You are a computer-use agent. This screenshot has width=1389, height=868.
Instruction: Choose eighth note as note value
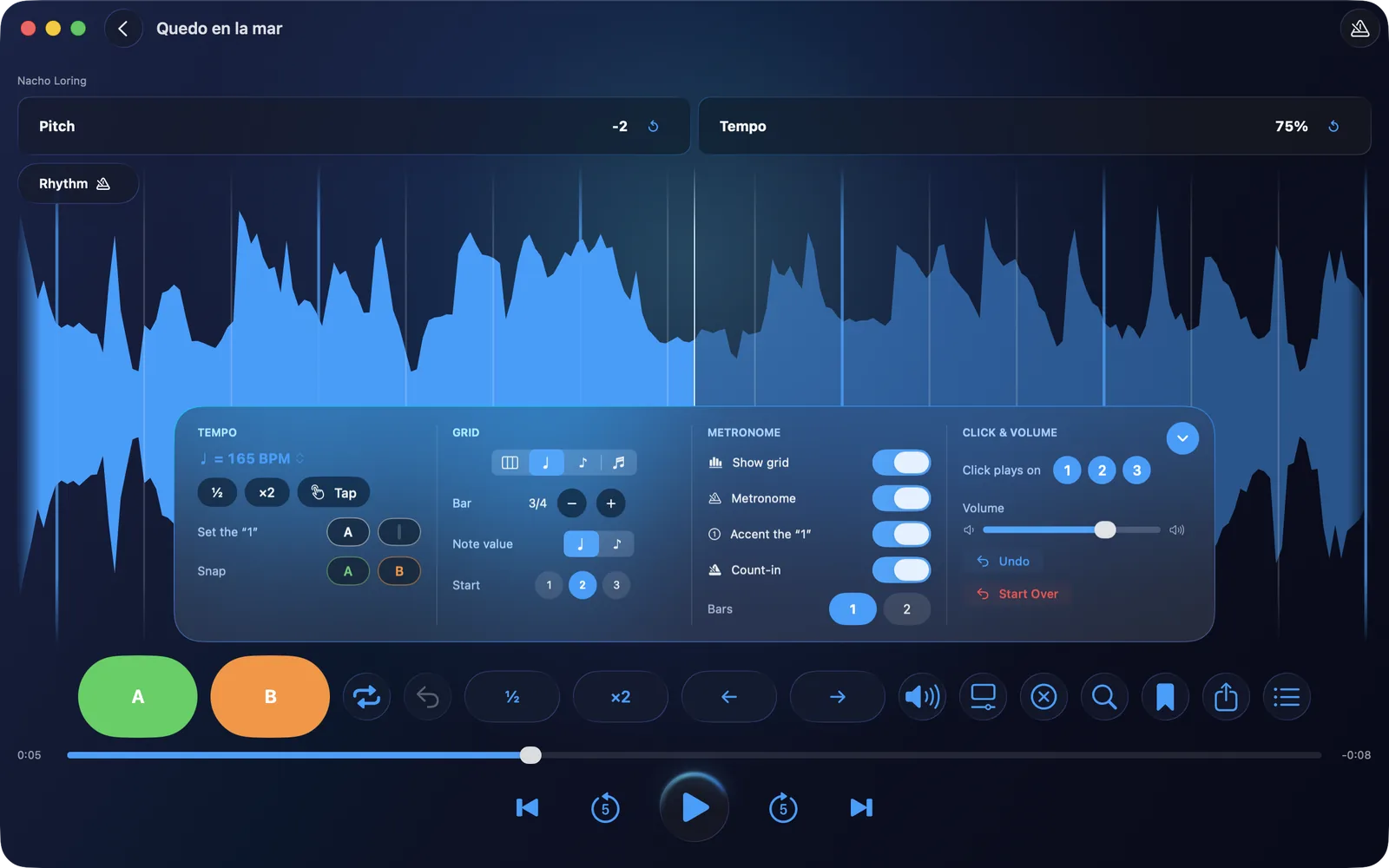[616, 544]
